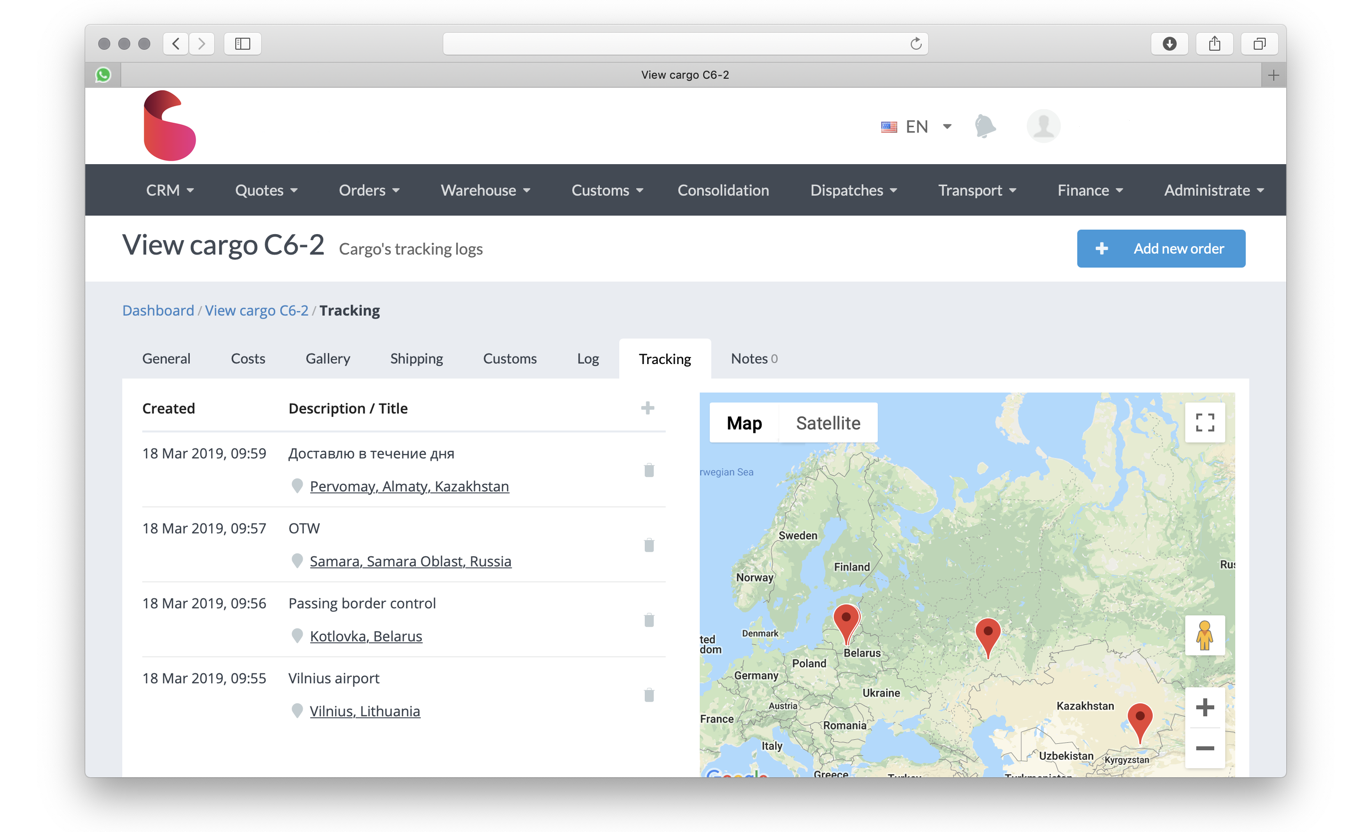The image size is (1370, 832).
Task: Open View cargo C6-2 breadcrumb link
Action: [x=257, y=310]
